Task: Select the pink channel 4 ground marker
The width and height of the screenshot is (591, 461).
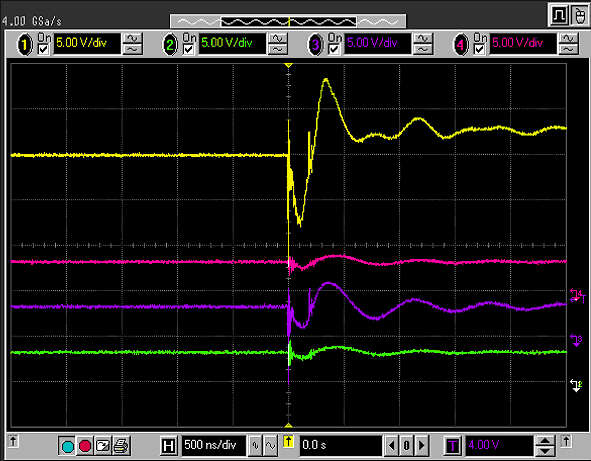Action: point(576,295)
